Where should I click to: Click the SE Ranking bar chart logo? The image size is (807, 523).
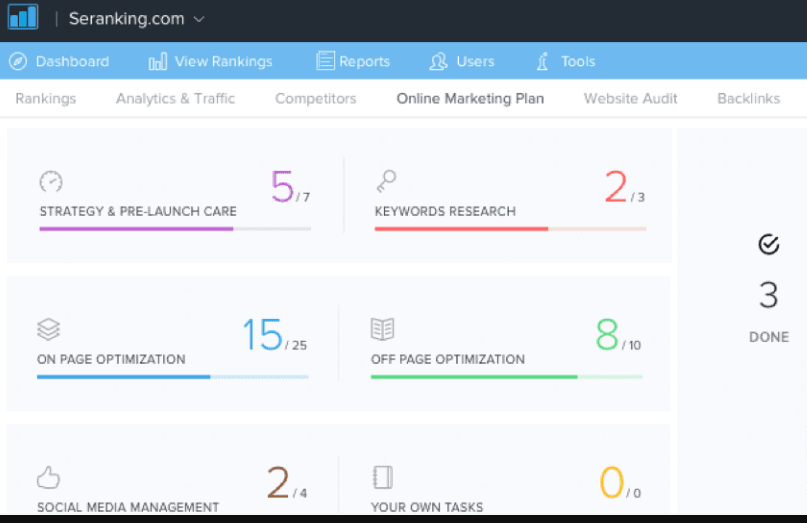pyautogui.click(x=22, y=17)
